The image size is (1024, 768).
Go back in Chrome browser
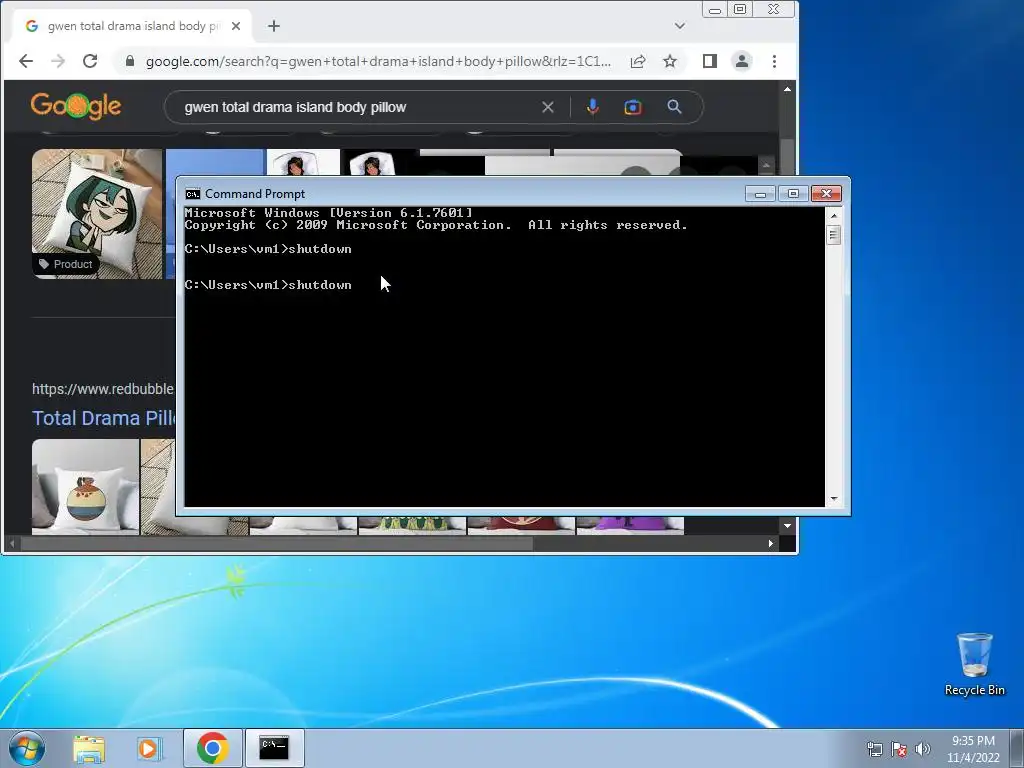(25, 61)
